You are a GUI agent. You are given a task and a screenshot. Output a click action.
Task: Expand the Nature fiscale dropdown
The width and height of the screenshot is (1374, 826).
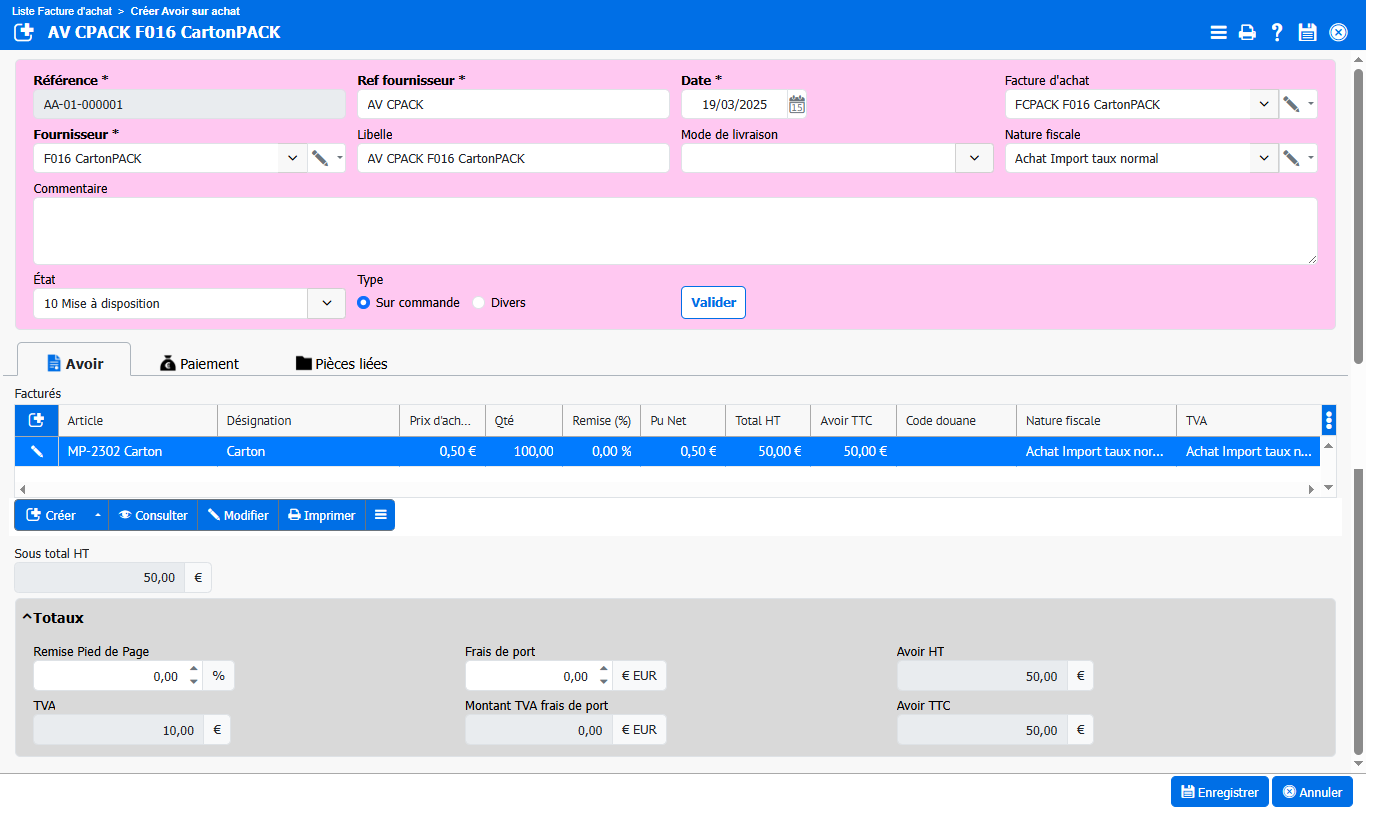[x=1264, y=158]
